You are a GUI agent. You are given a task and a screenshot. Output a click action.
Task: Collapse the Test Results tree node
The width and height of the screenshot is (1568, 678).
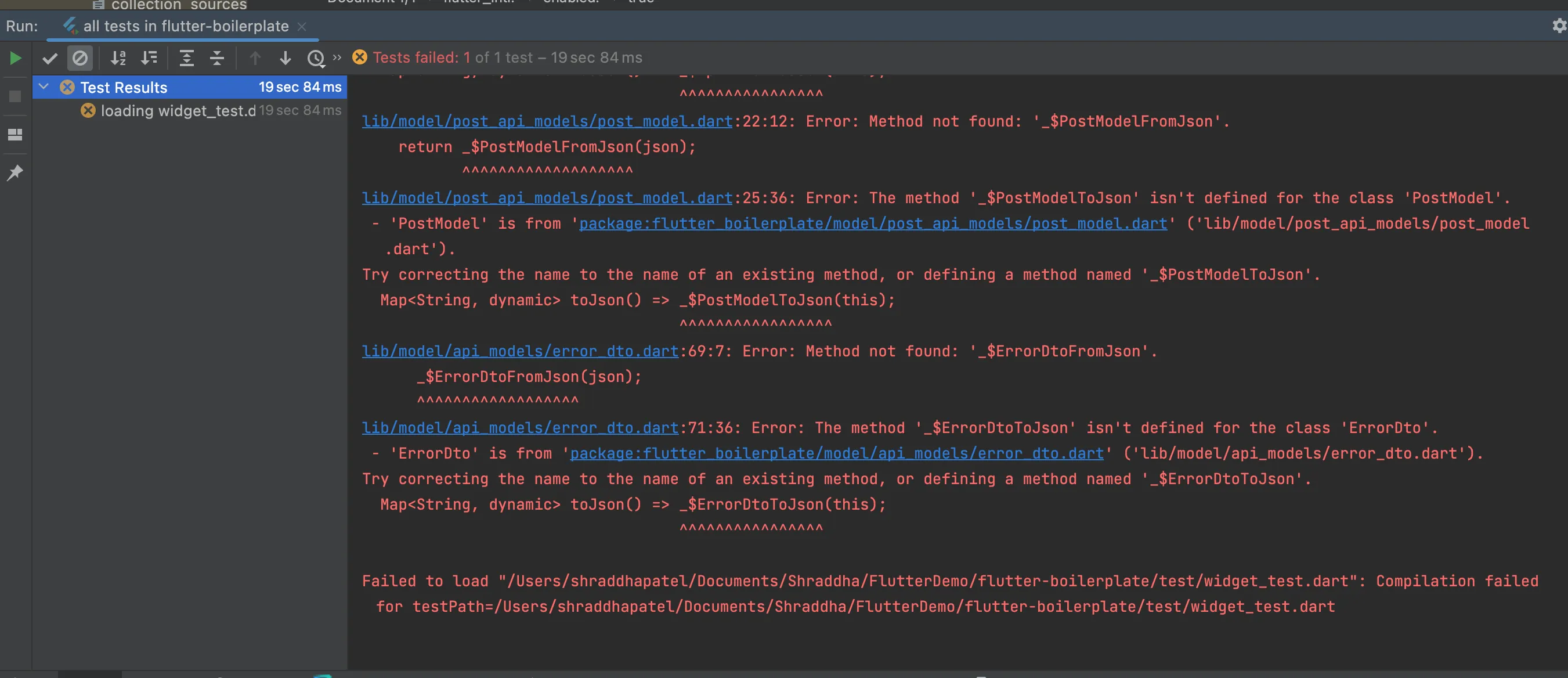click(x=44, y=87)
